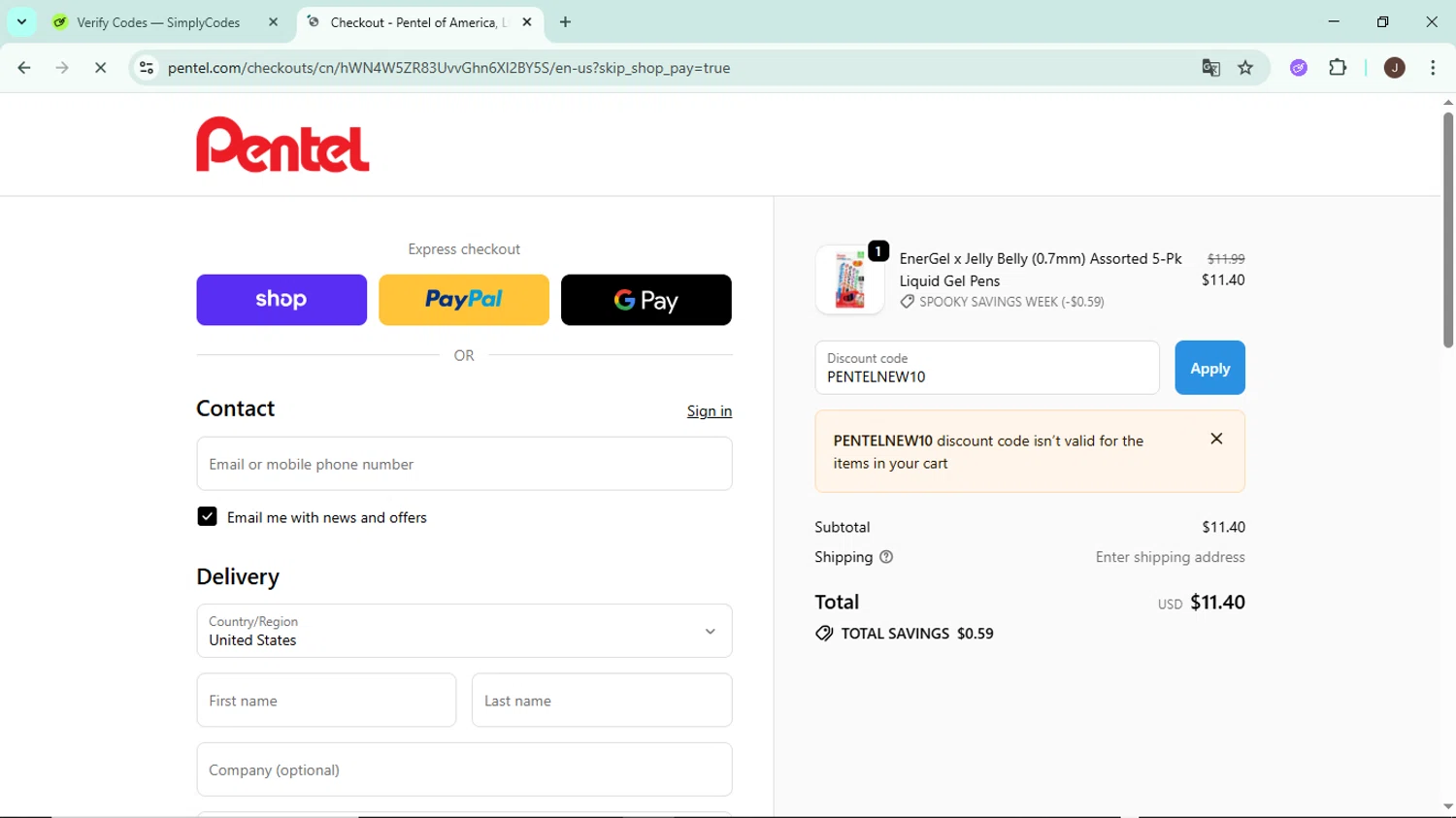The image size is (1456, 818).
Task: Click the Pentel logo
Action: tap(282, 145)
